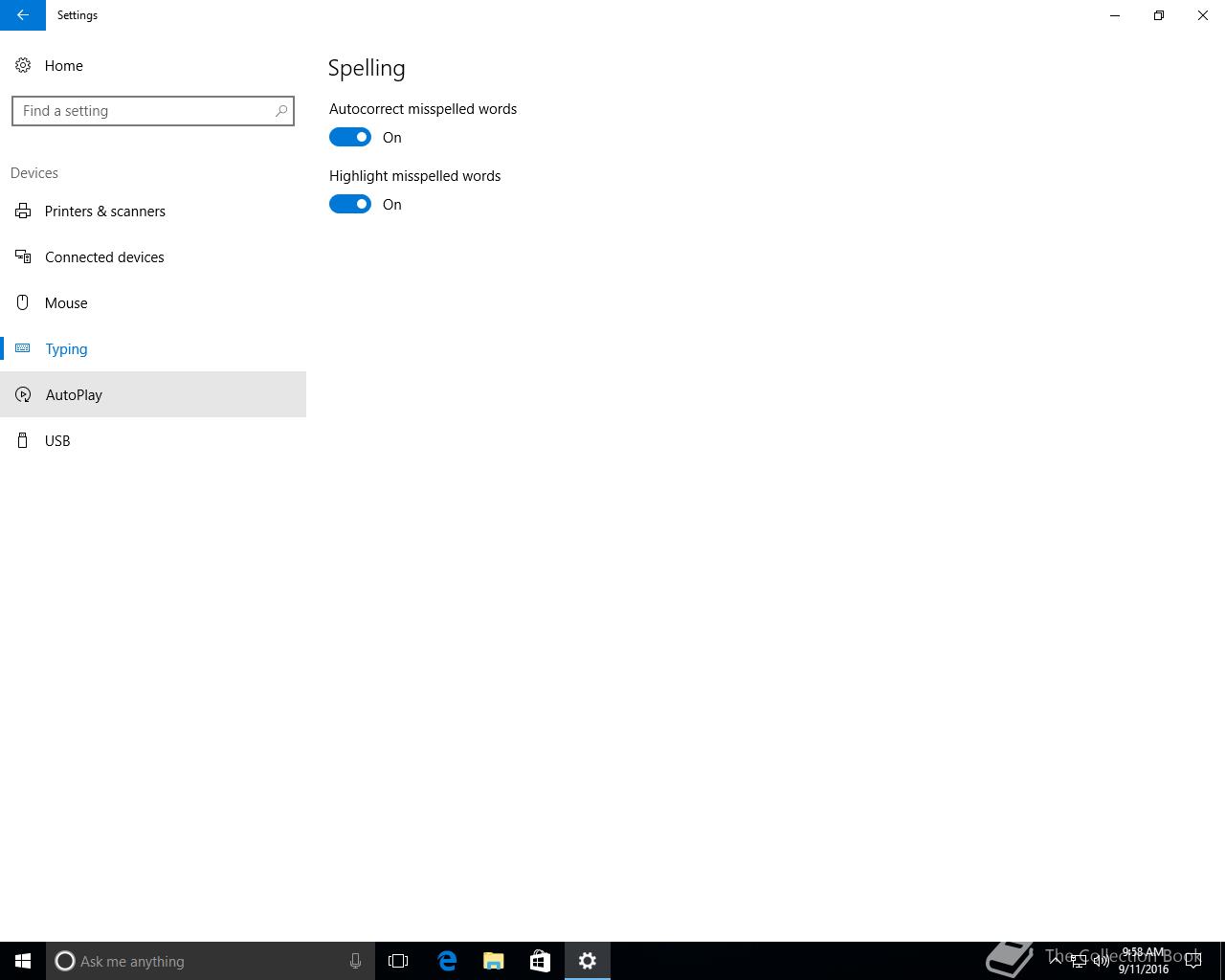
Task: Show hidden system tray icons
Action: (x=1056, y=961)
